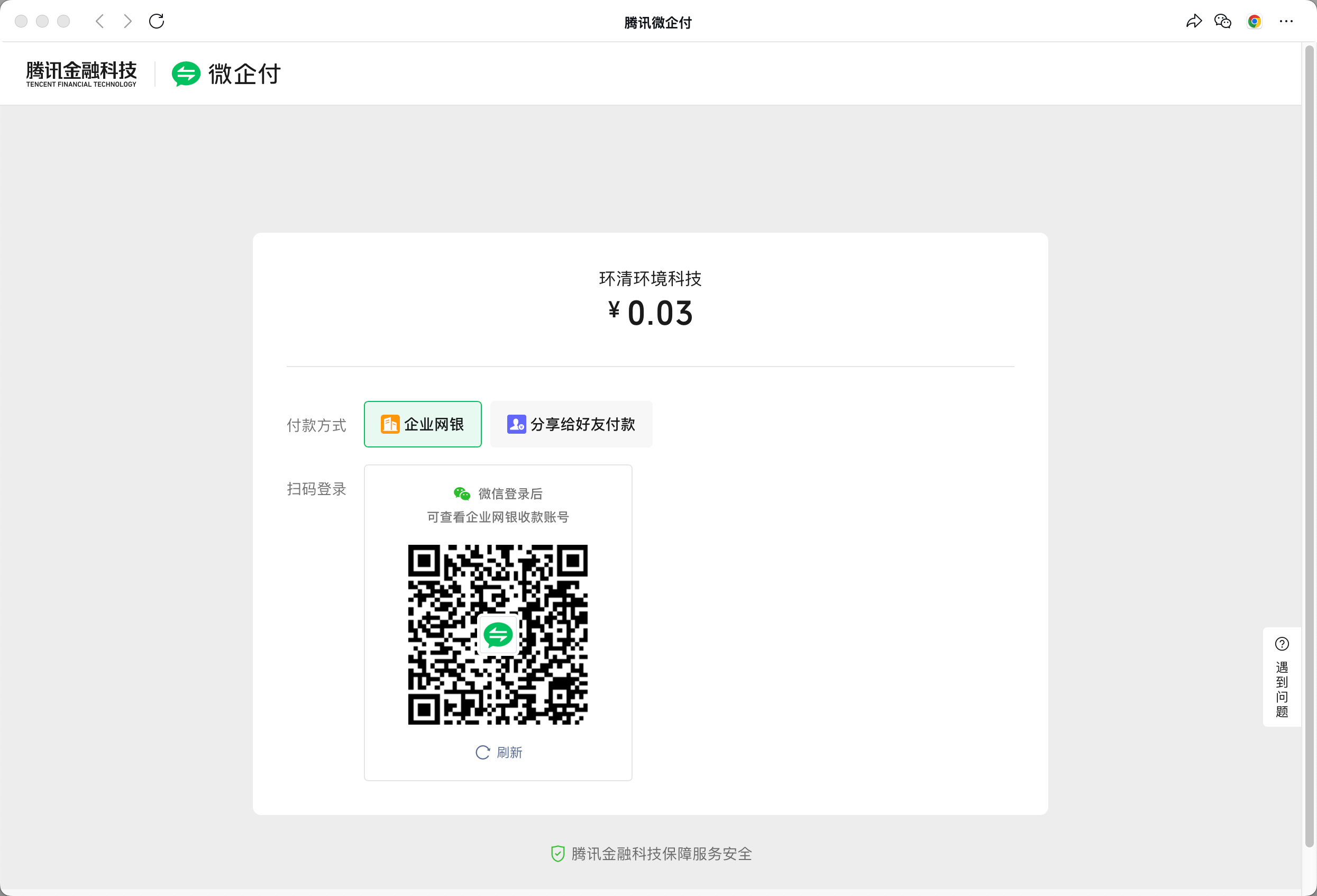Open the 遇到问题 help panel

[x=1282, y=677]
